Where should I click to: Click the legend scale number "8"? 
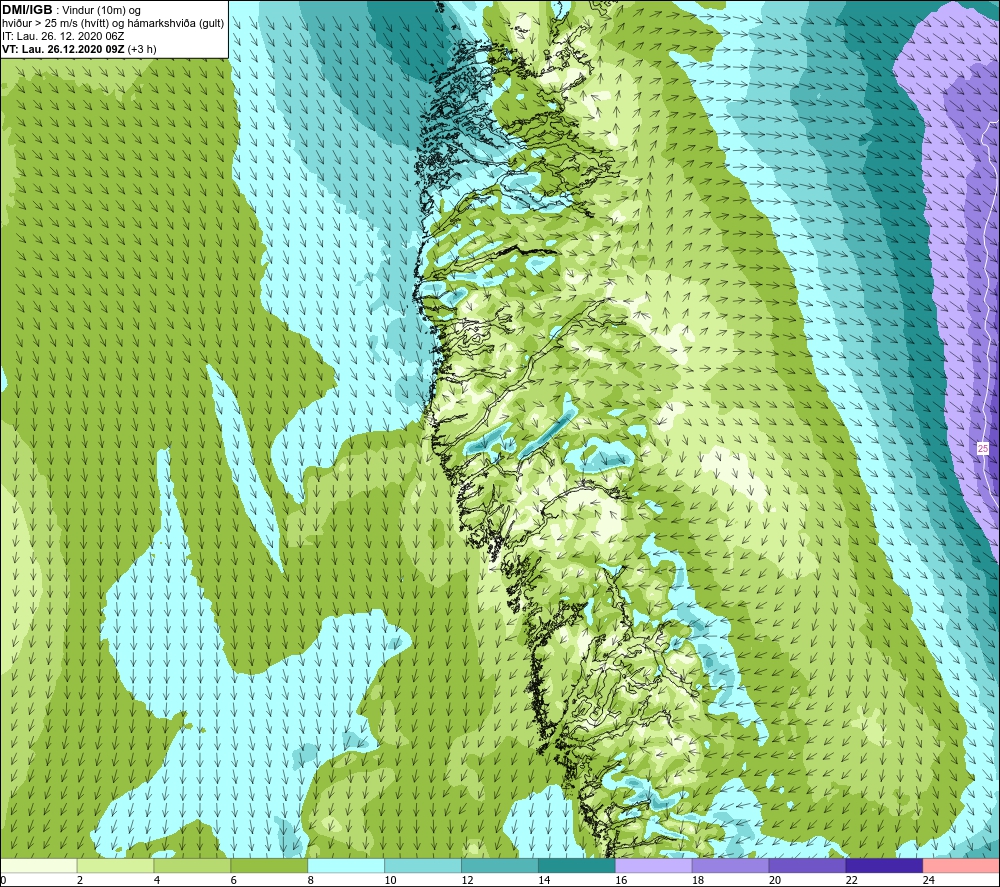pos(311,880)
